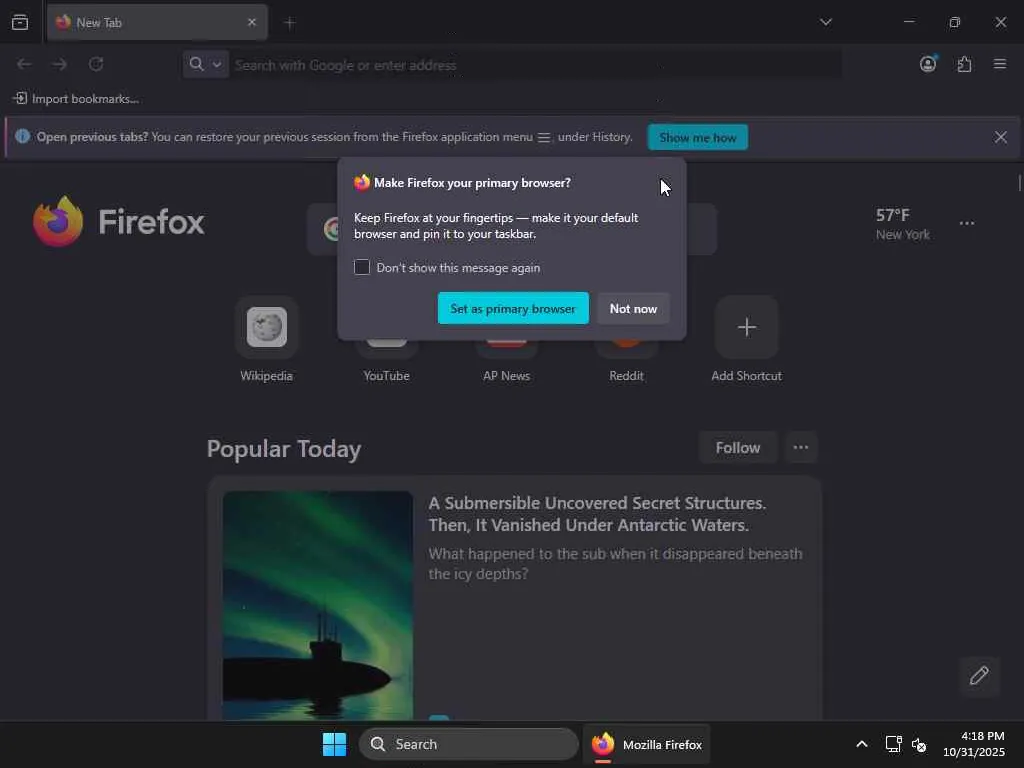Open the Windows Start menu
This screenshot has height=768, width=1024.
point(334,744)
